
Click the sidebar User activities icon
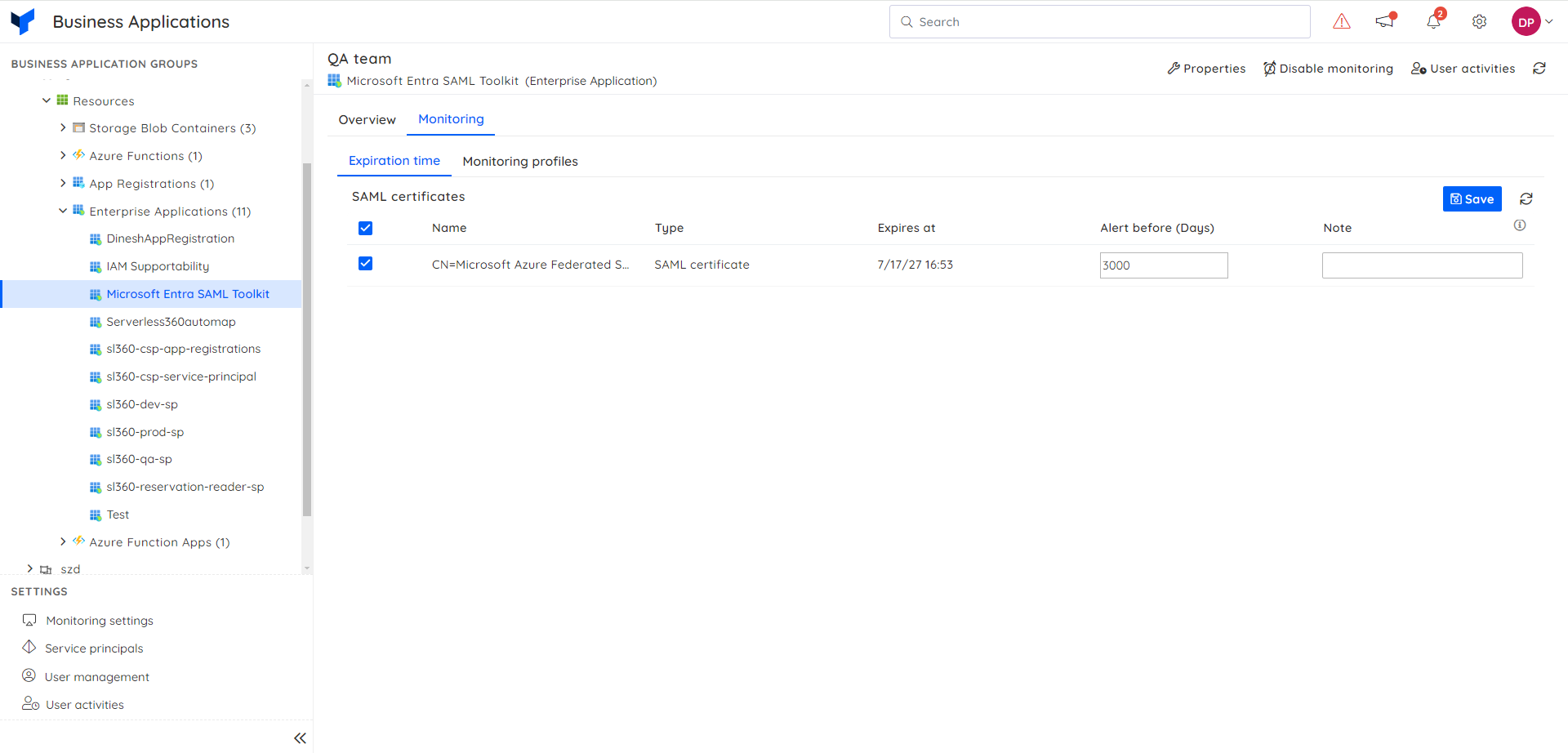[x=30, y=703]
